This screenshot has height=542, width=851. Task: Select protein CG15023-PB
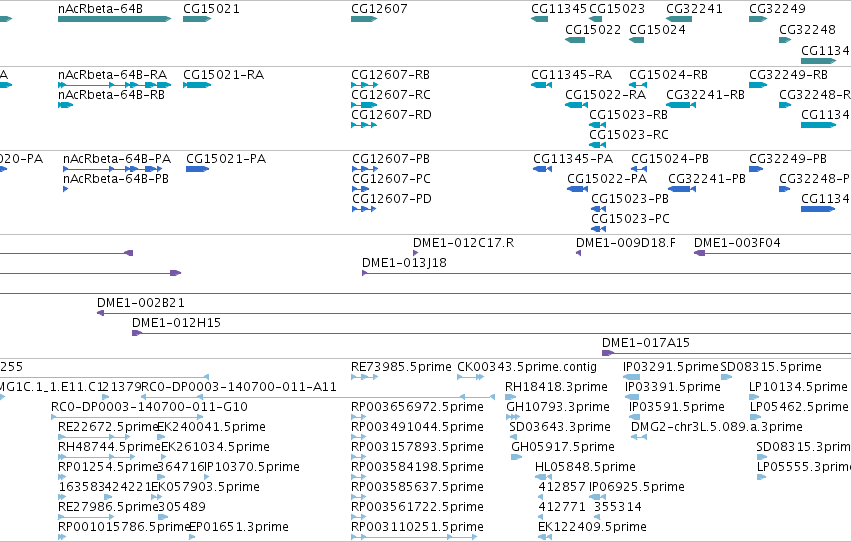tap(598, 209)
